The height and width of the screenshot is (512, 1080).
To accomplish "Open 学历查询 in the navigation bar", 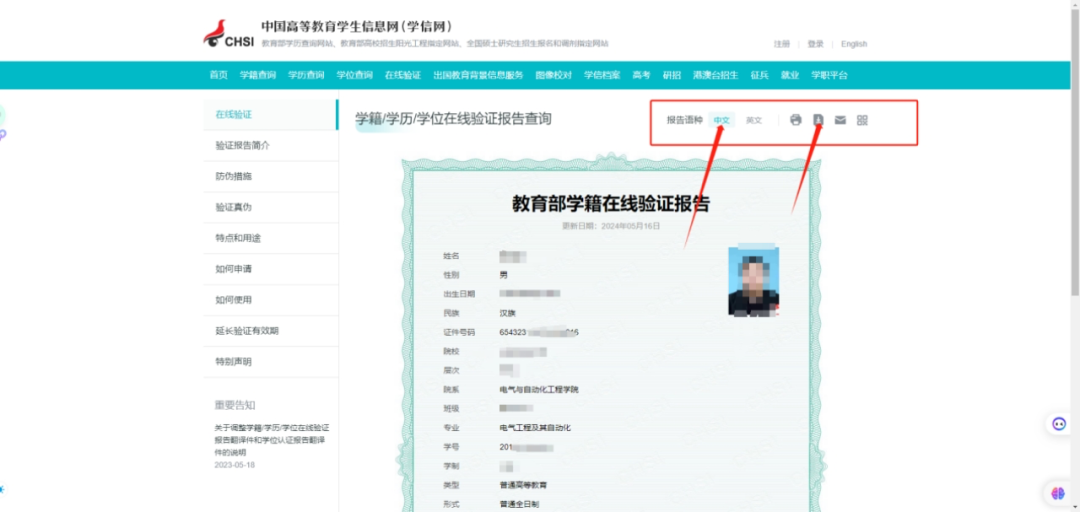I will 306,75.
